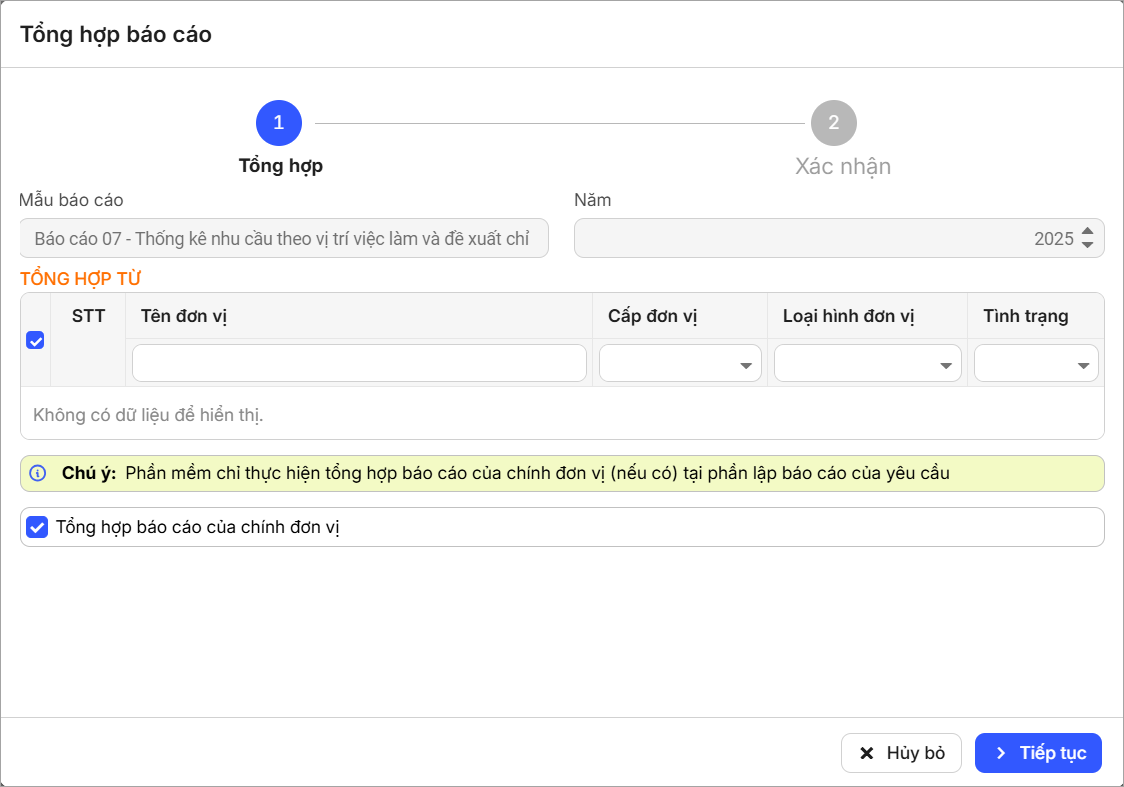Image resolution: width=1124 pixels, height=787 pixels.
Task: Open the Tình trạng filter dropdown
Action: (1036, 364)
